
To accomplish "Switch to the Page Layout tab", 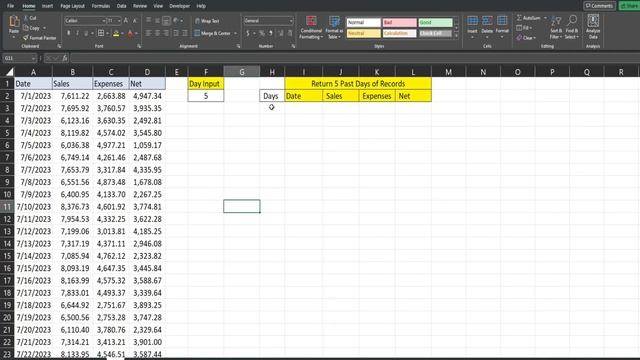I will [72, 6].
